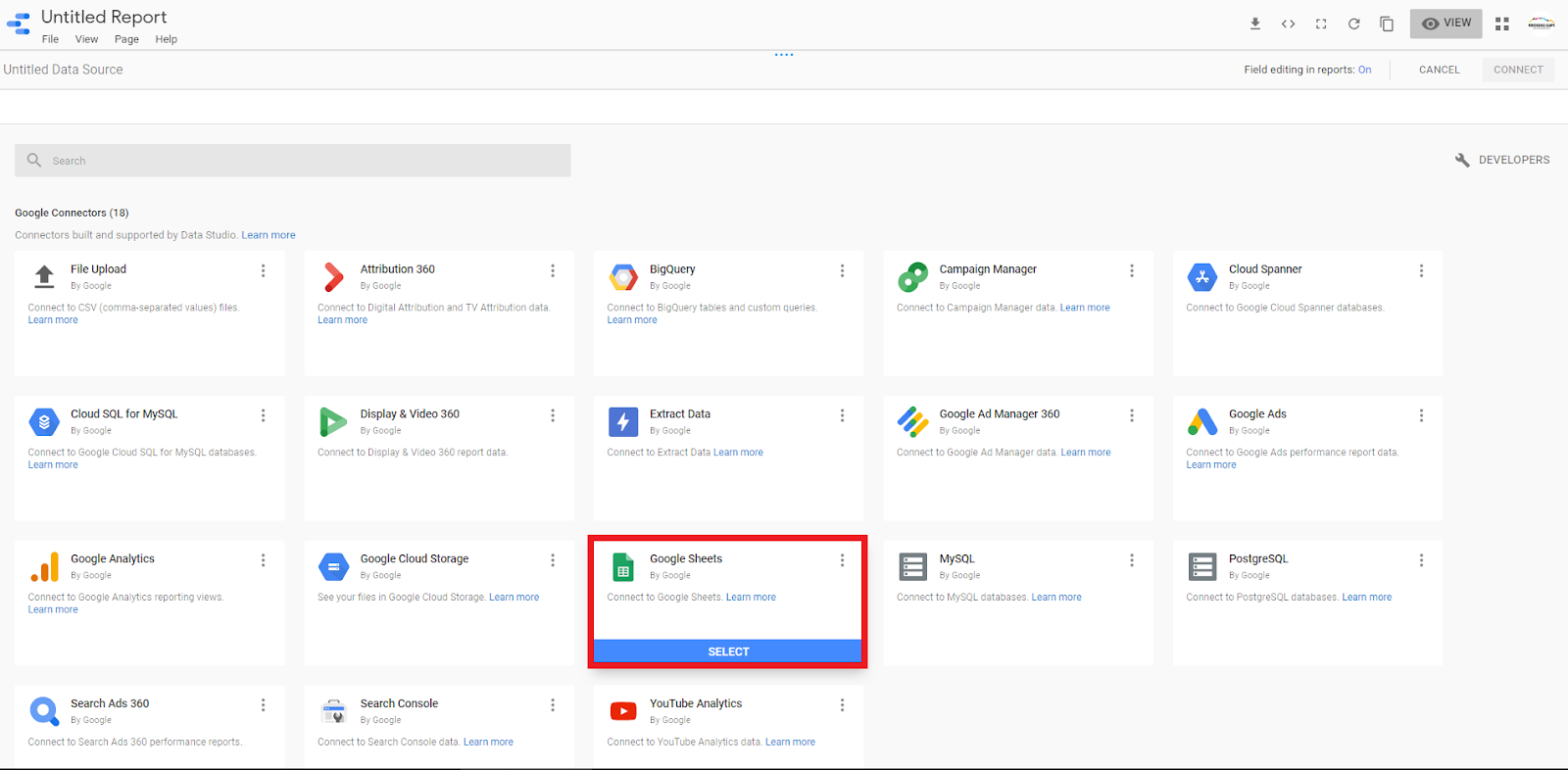Click the MySQL connector icon

point(913,567)
